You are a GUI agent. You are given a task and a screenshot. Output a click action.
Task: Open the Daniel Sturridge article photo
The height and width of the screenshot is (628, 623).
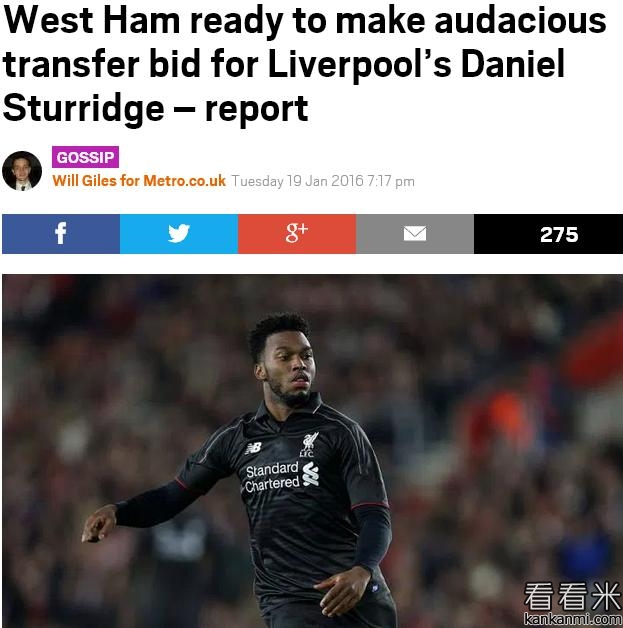tap(312, 451)
